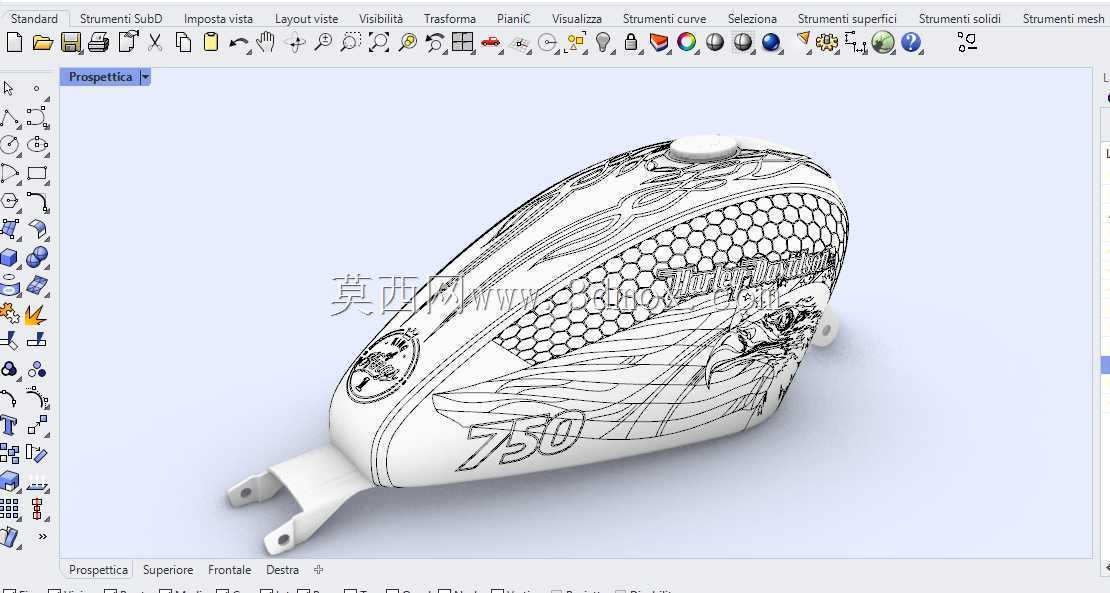This screenshot has width=1110, height=593.
Task: Open the Prospettica viewport dropdown arrow
Action: pyautogui.click(x=145, y=77)
